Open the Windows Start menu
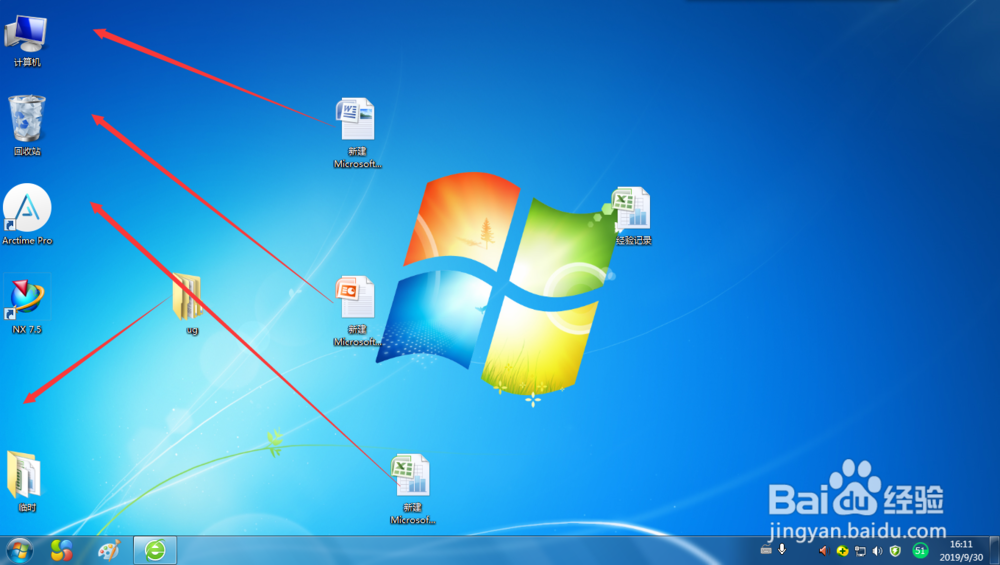Viewport: 1000px width, 565px height. point(18,550)
